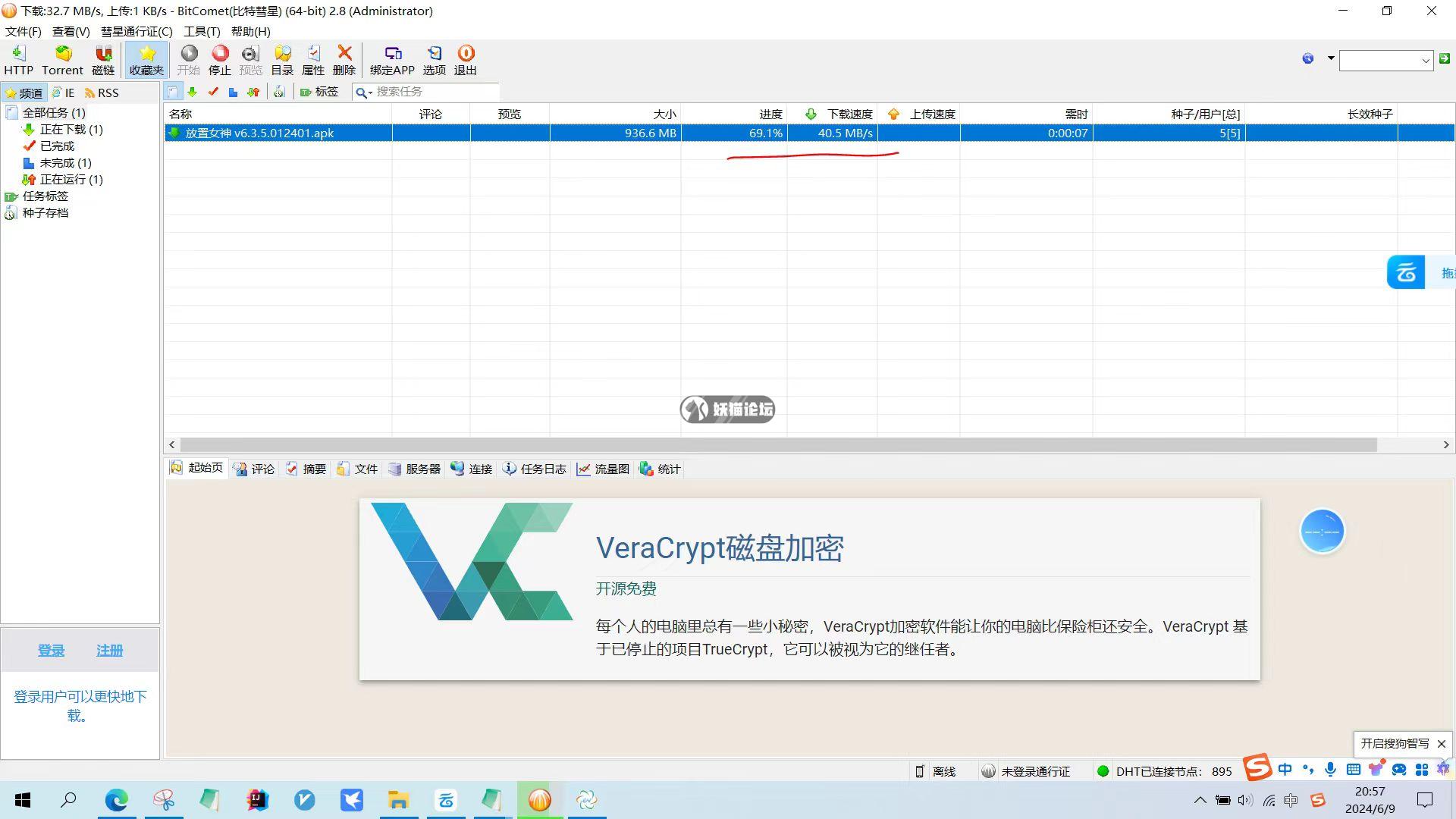Sort by the 下载速度 column header
Viewport: 1456px width, 819px height.
click(x=833, y=114)
